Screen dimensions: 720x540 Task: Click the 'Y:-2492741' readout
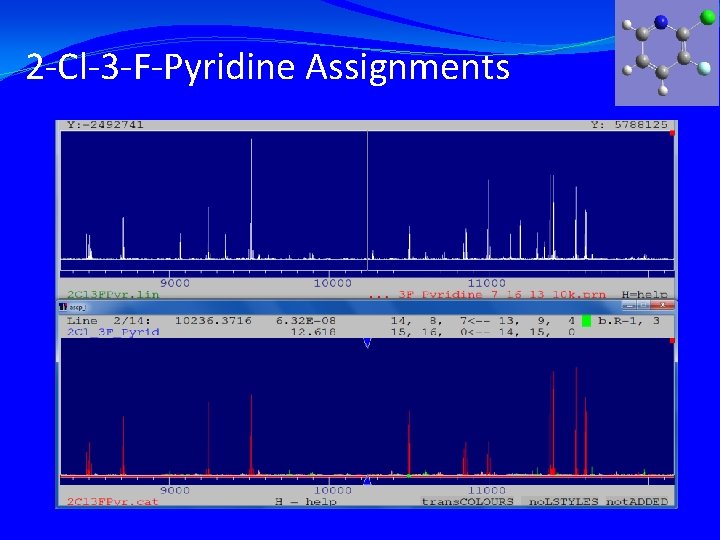tap(105, 124)
